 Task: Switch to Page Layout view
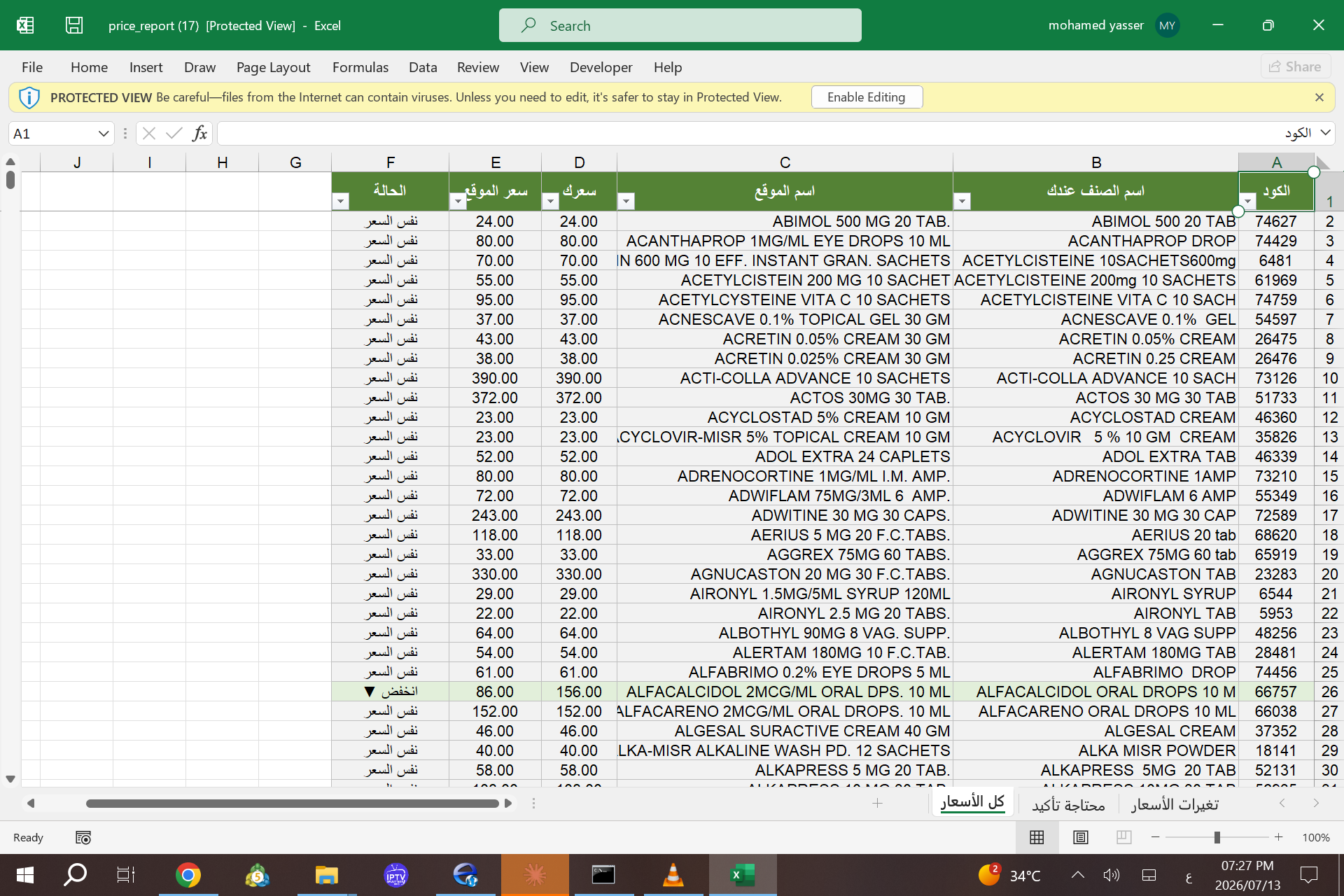click(x=1081, y=837)
